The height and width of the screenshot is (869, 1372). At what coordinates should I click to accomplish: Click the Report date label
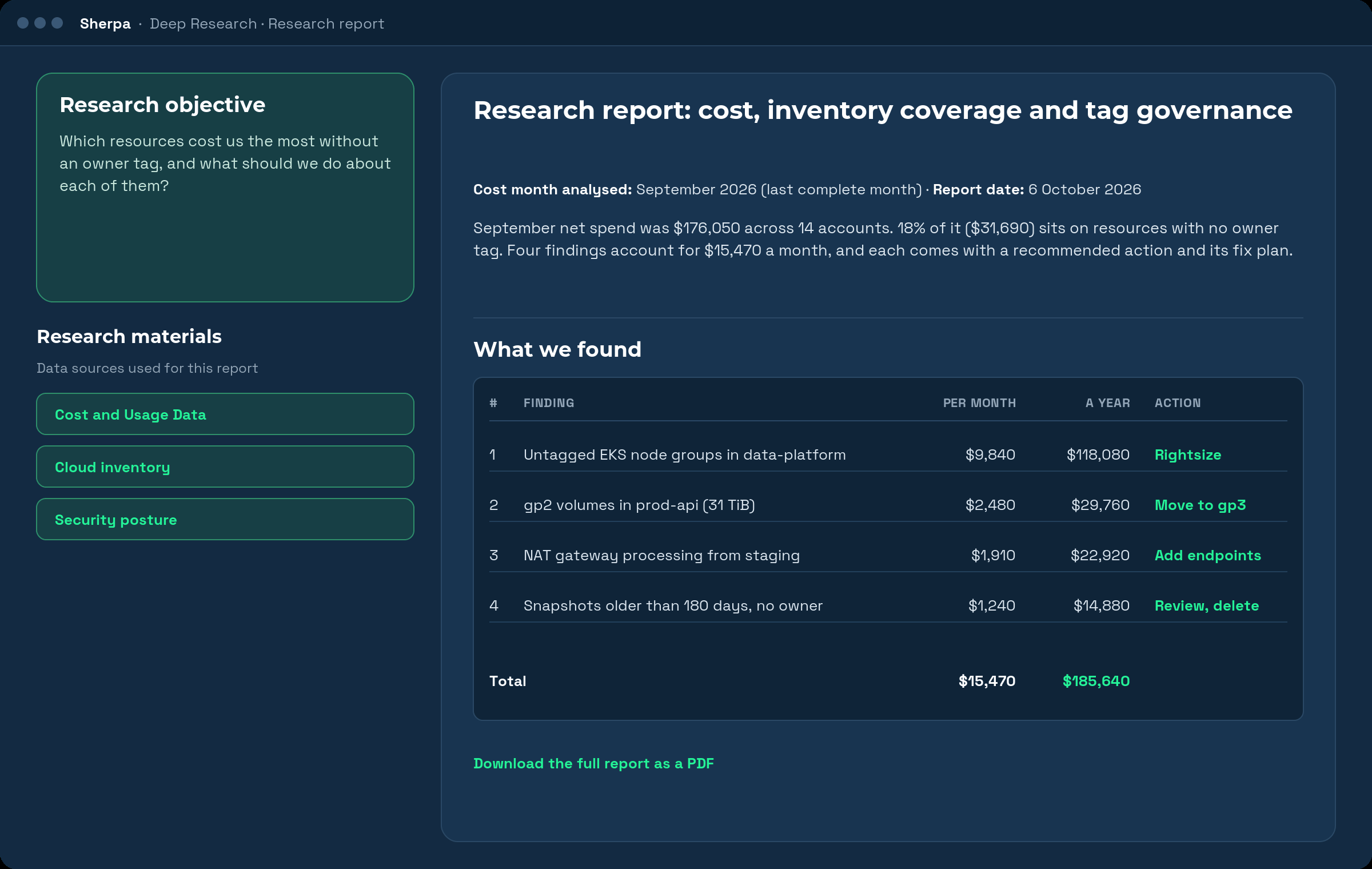pos(978,189)
